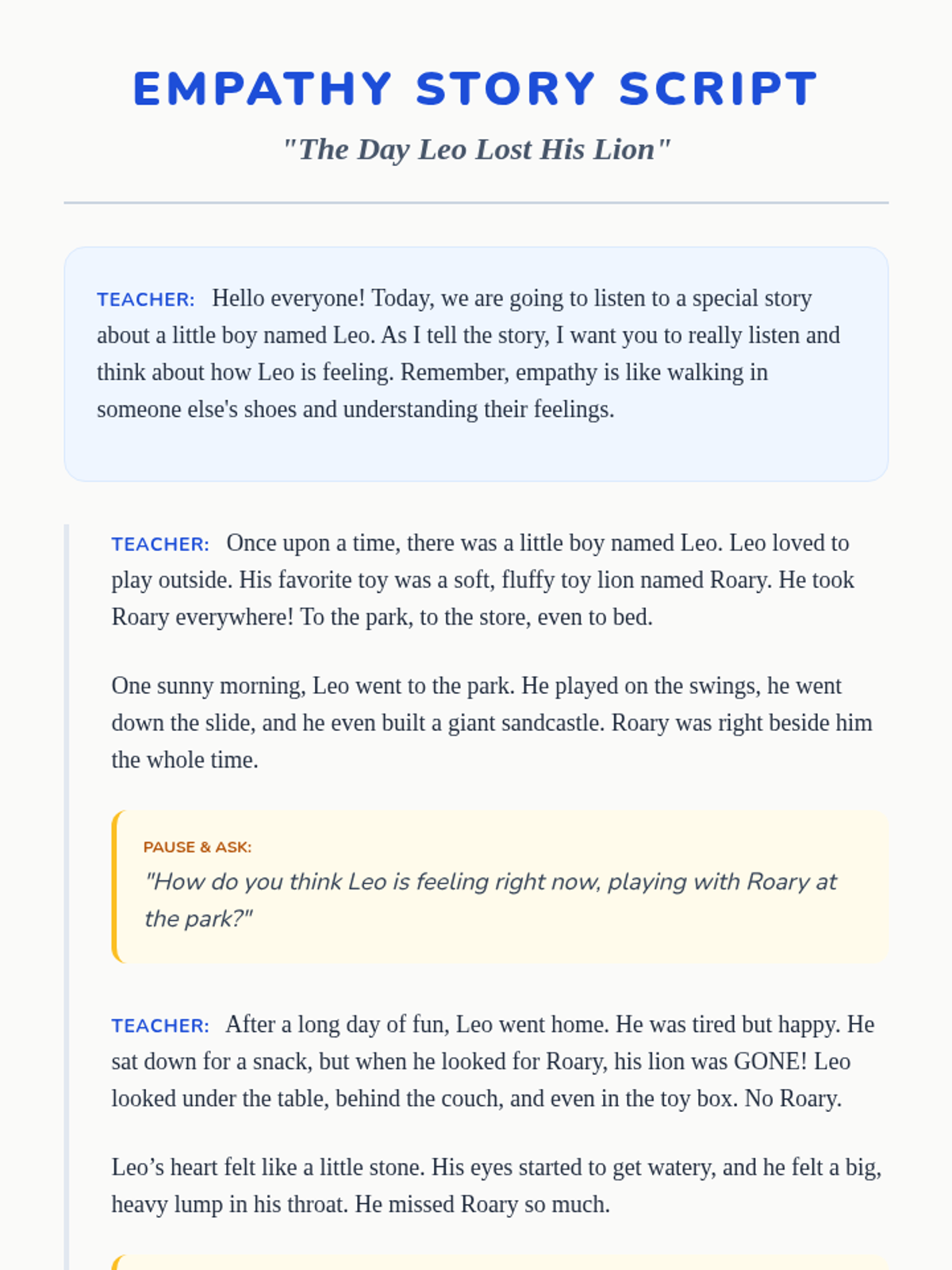Select the subtitle "The Day Leo Lost His Lion"

coord(476,149)
